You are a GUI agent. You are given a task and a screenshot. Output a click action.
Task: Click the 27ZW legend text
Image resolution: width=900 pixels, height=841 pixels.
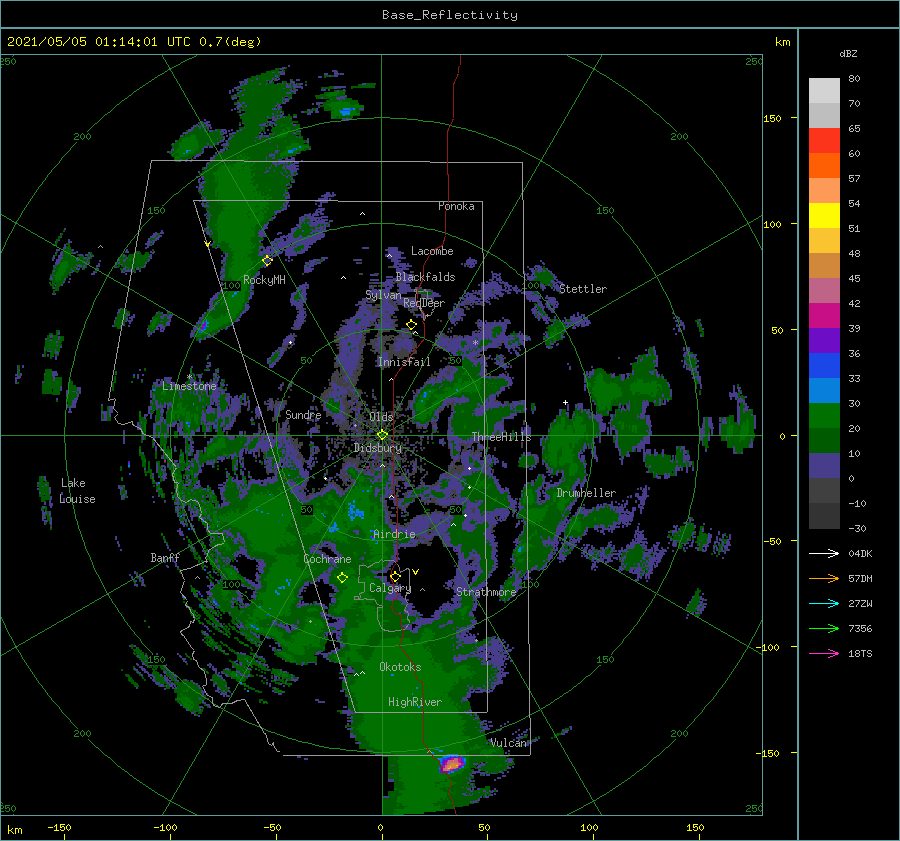pos(860,603)
